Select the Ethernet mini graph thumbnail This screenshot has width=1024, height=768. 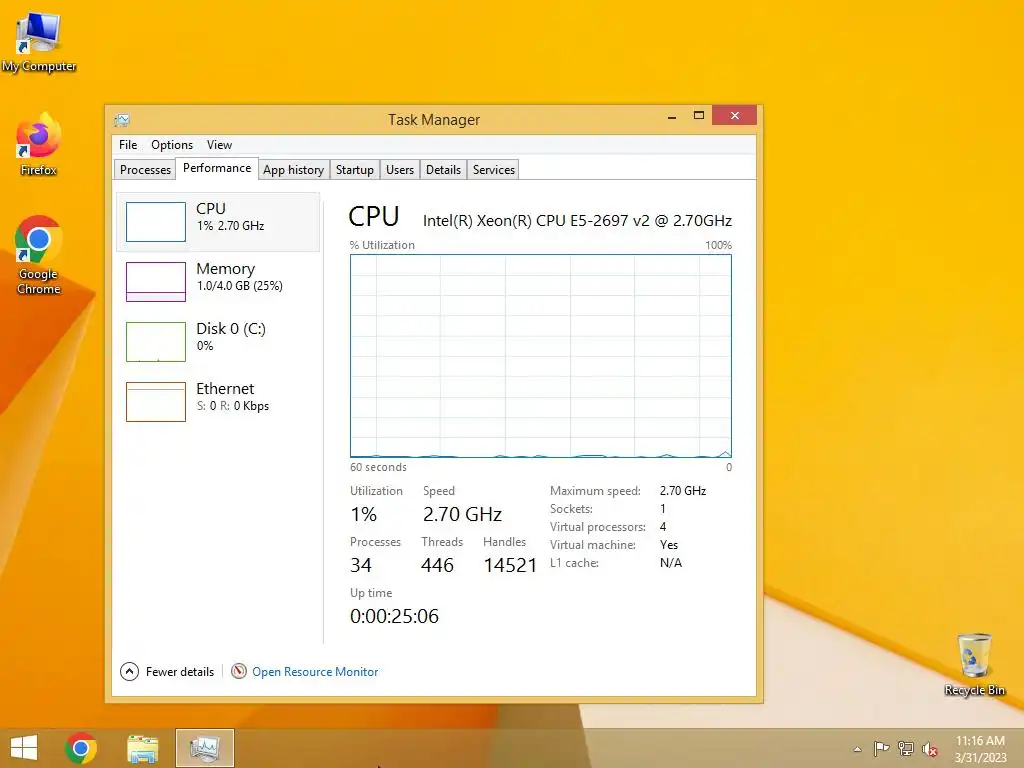pyautogui.click(x=155, y=402)
